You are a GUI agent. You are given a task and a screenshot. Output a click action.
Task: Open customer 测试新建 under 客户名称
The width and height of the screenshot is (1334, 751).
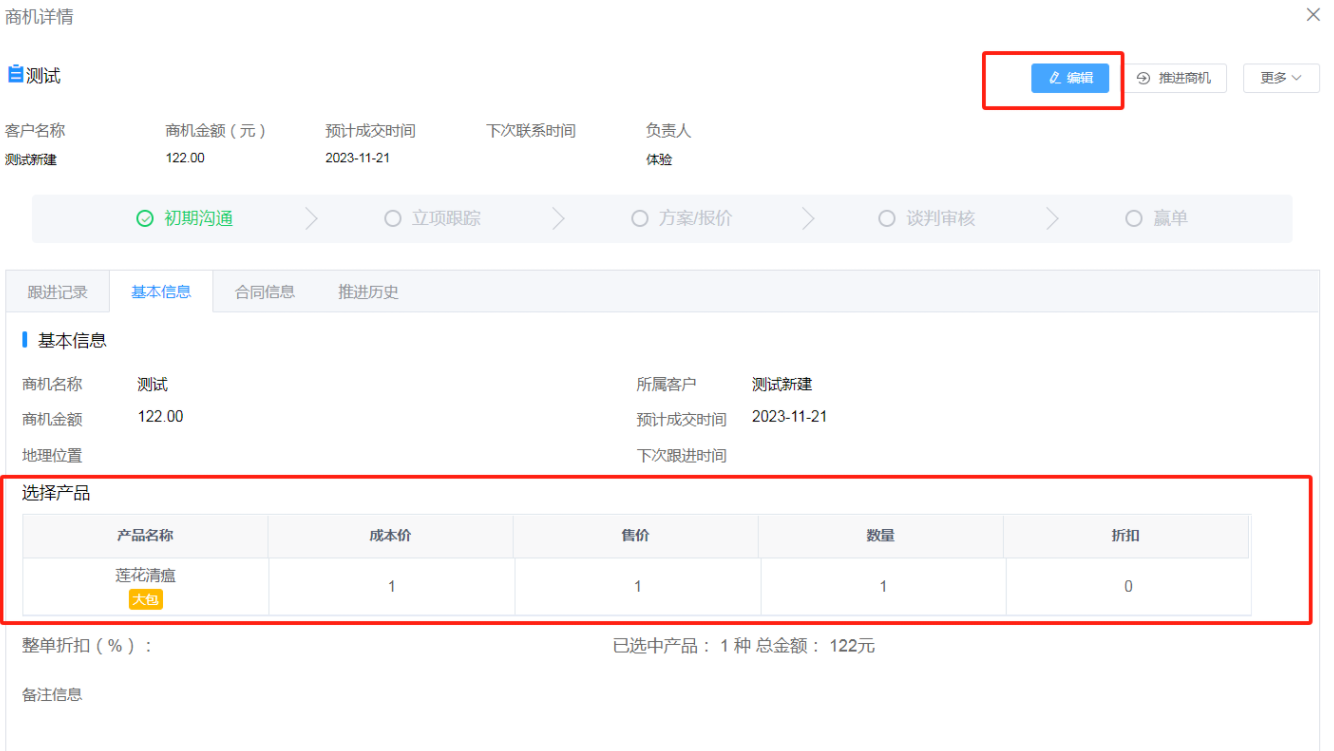coord(29,159)
